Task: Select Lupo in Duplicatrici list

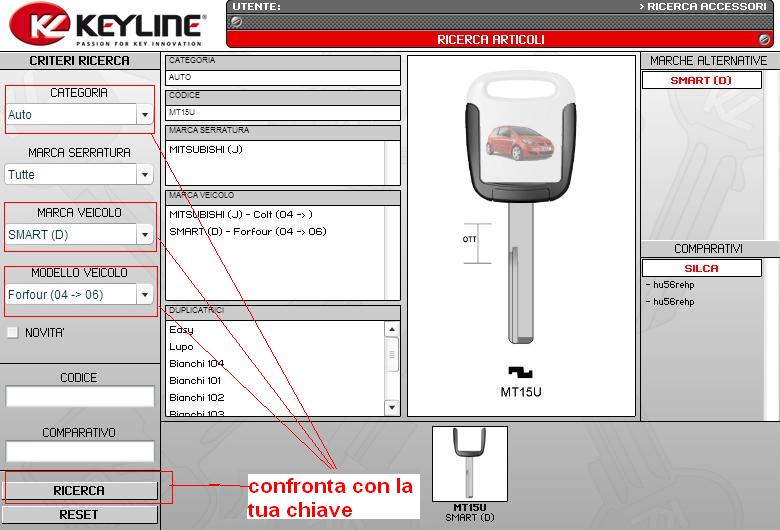Action: click(x=181, y=346)
